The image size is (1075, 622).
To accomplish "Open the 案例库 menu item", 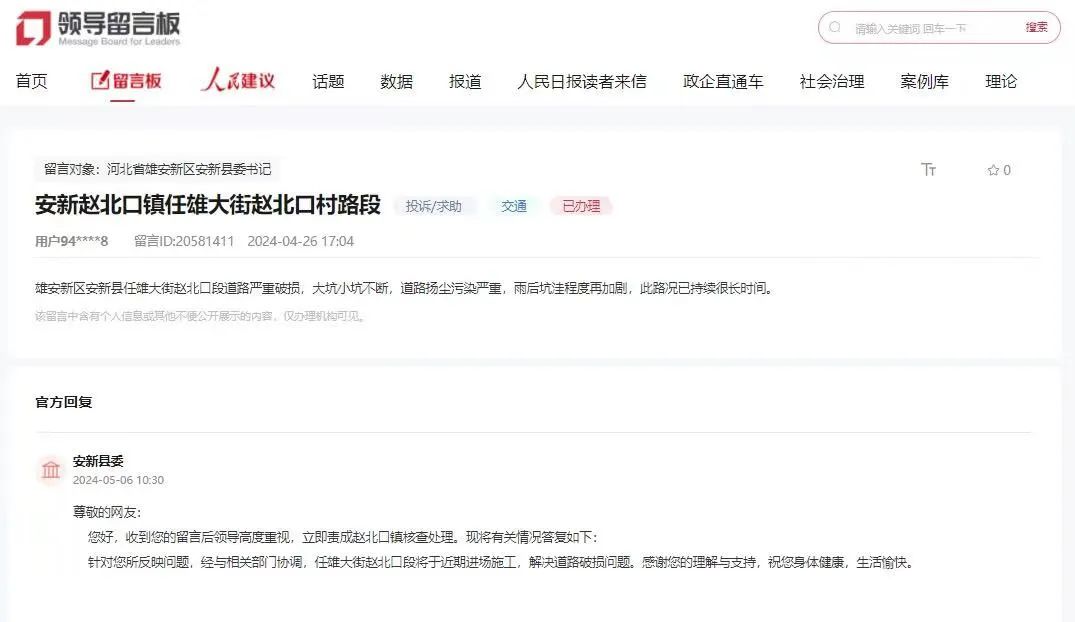I will (924, 82).
